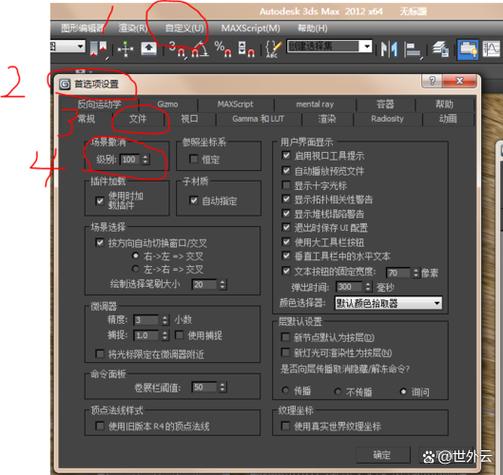Click the 精度 spinner arrows
Image resolution: width=503 pixels, height=475 pixels.
tap(165, 320)
